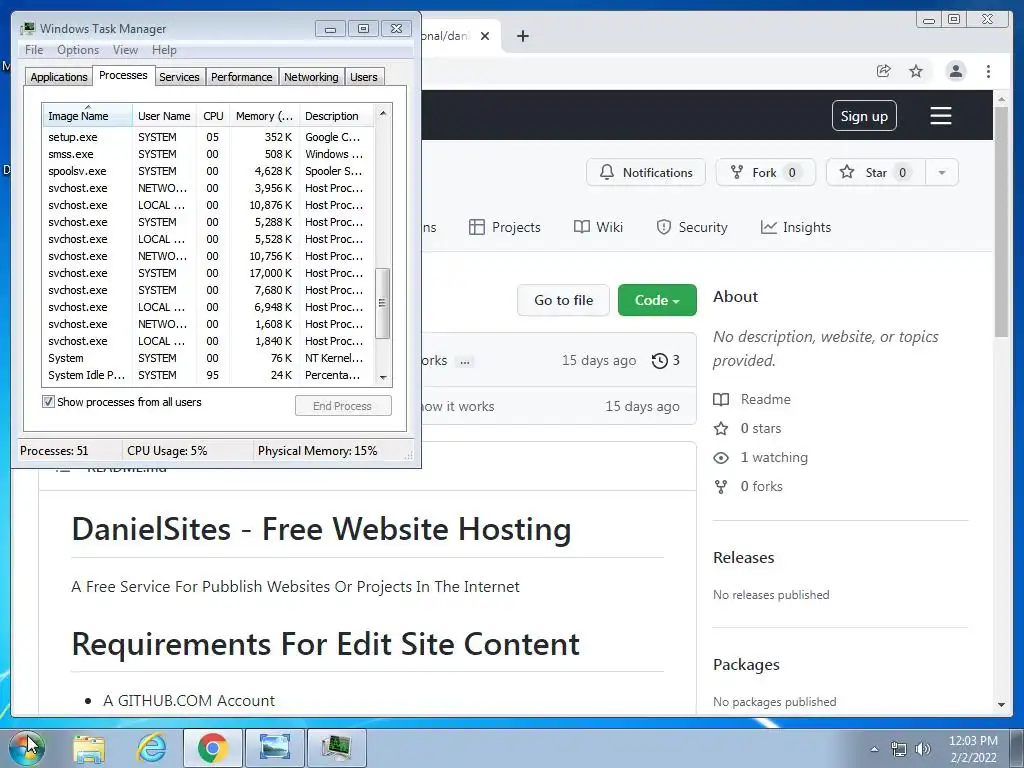Share this page icon in Chrome
The image size is (1024, 768).
click(884, 71)
